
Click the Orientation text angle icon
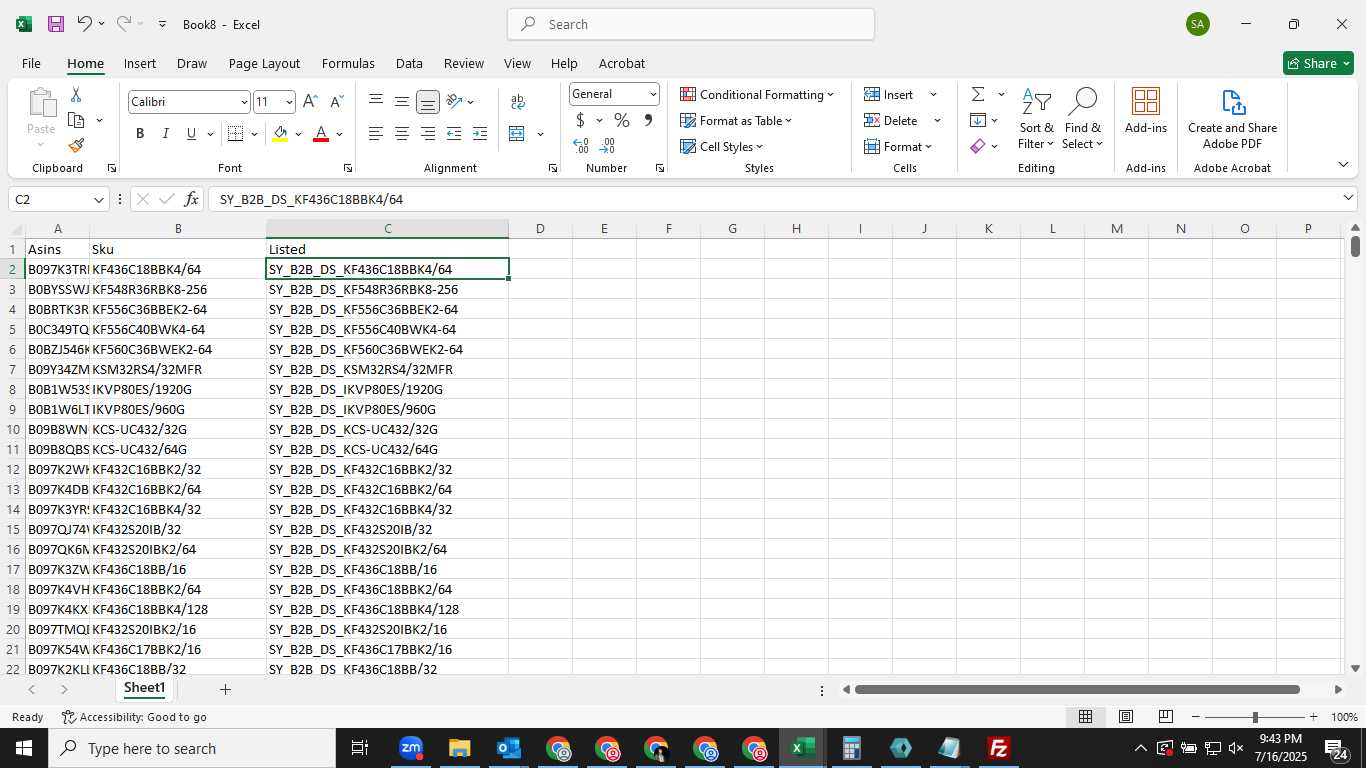454,101
